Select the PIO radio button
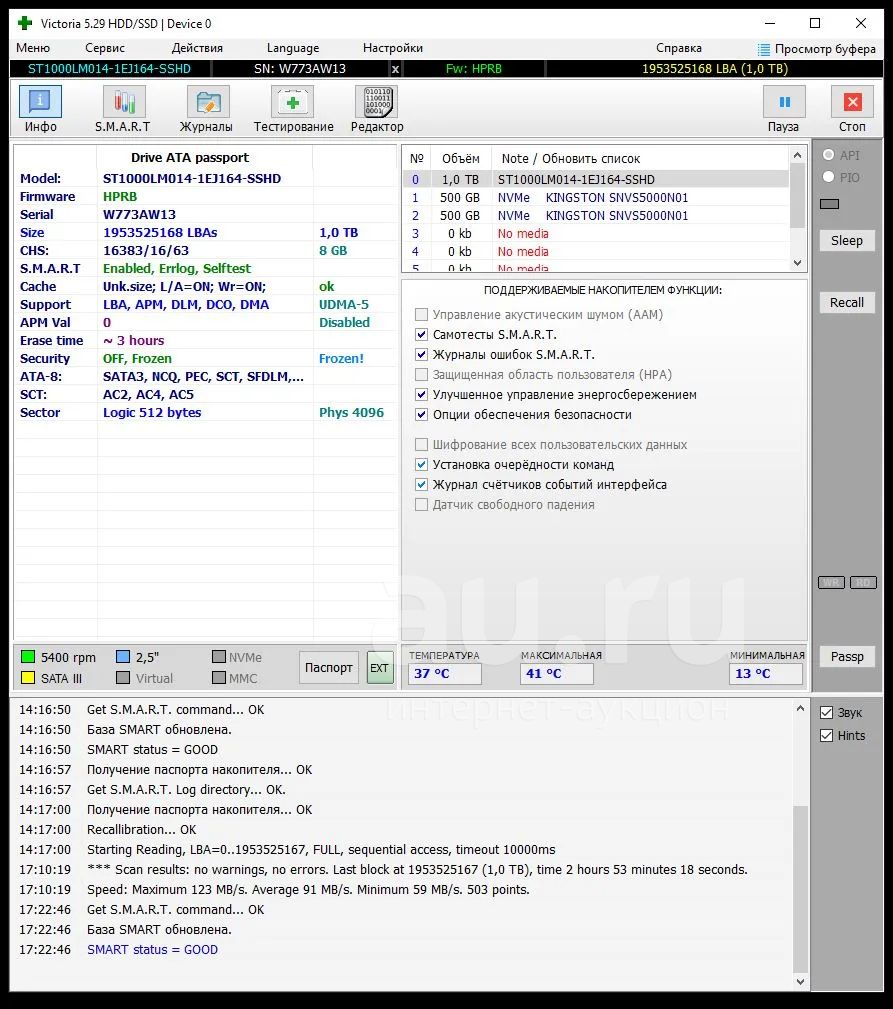 point(829,176)
